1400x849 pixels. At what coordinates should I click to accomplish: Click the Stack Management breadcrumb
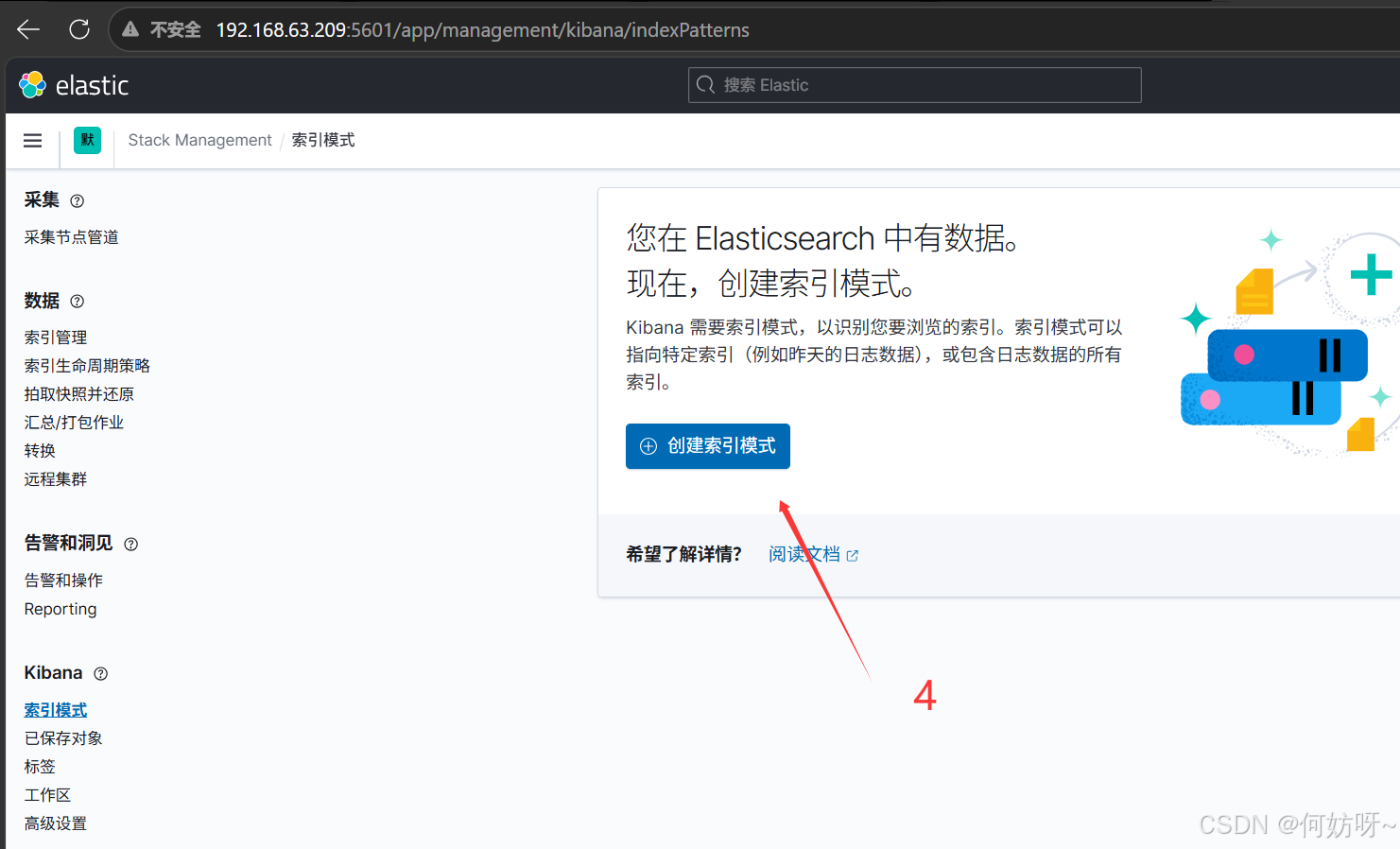pyautogui.click(x=199, y=140)
